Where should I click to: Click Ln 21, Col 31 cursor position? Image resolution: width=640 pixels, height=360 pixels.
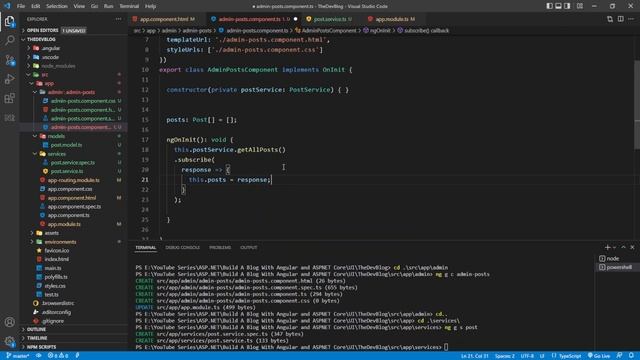pyautogui.click(x=475, y=356)
